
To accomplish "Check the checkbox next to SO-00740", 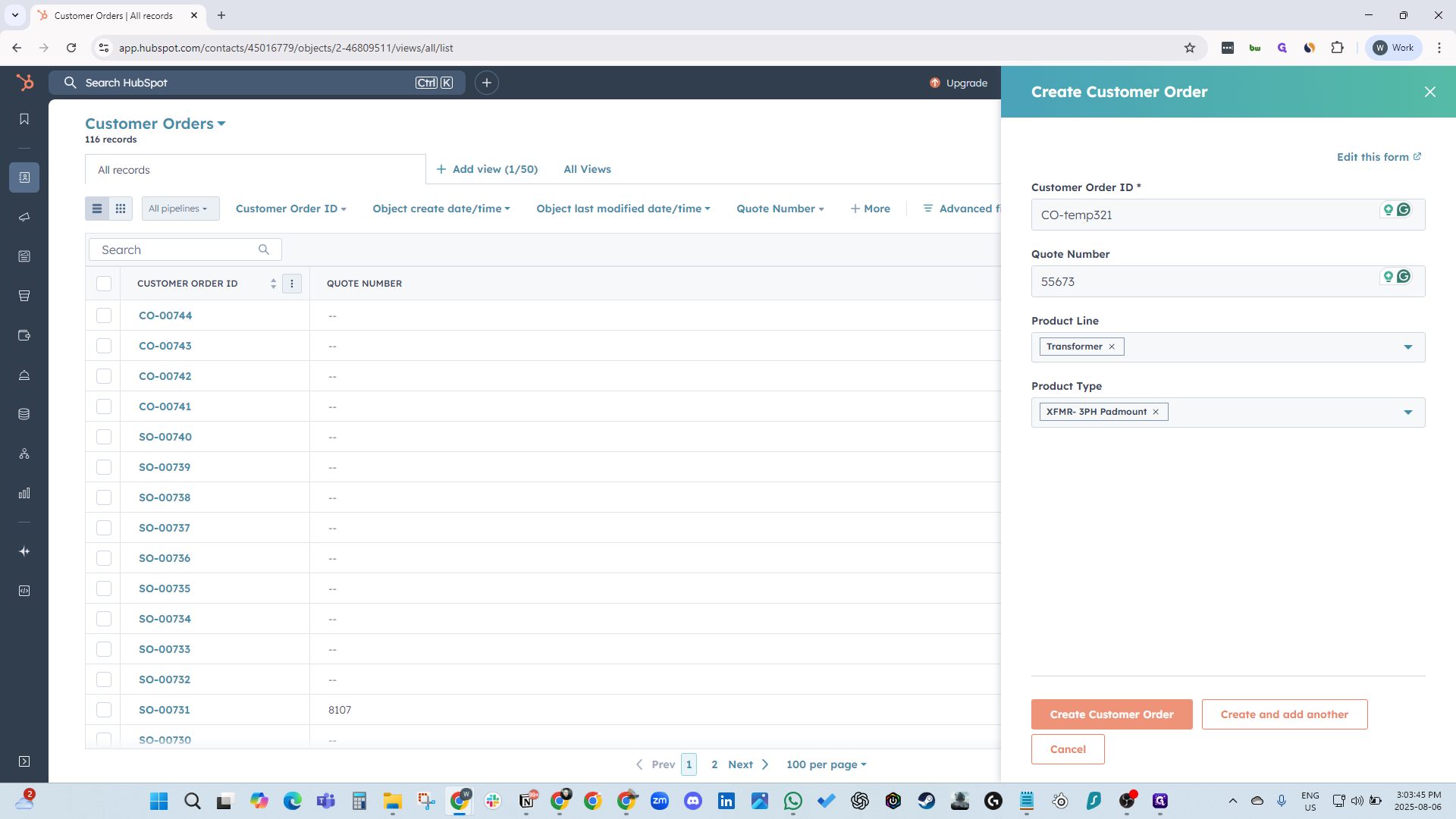I will point(104,436).
